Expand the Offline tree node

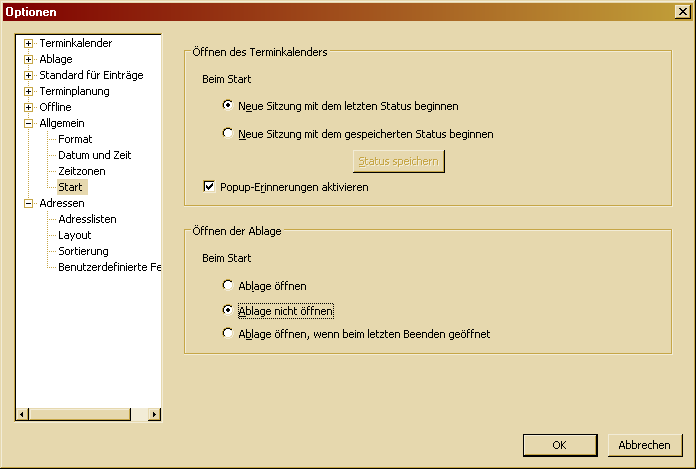[x=29, y=107]
